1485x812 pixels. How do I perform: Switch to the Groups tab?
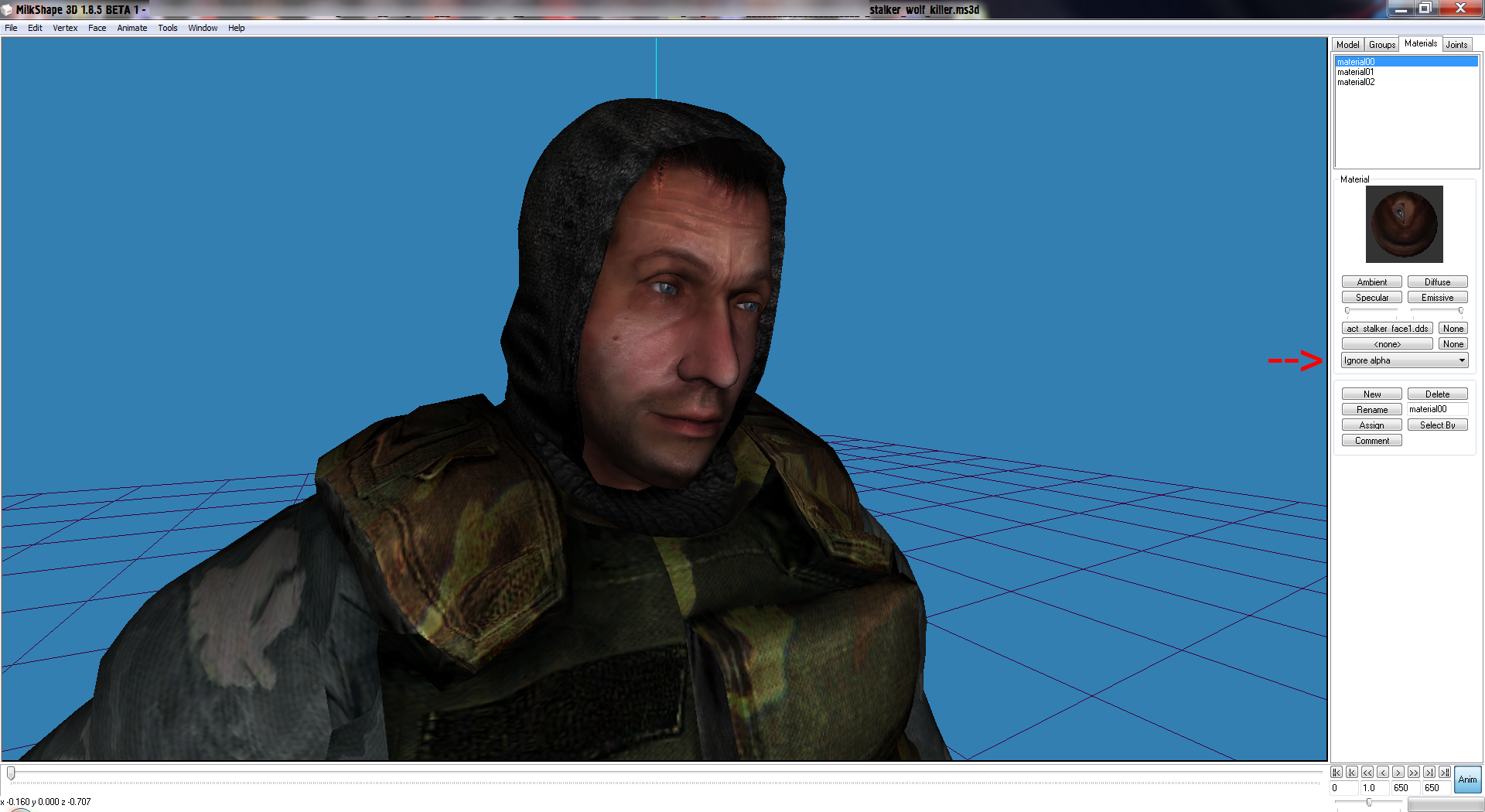click(x=1382, y=45)
